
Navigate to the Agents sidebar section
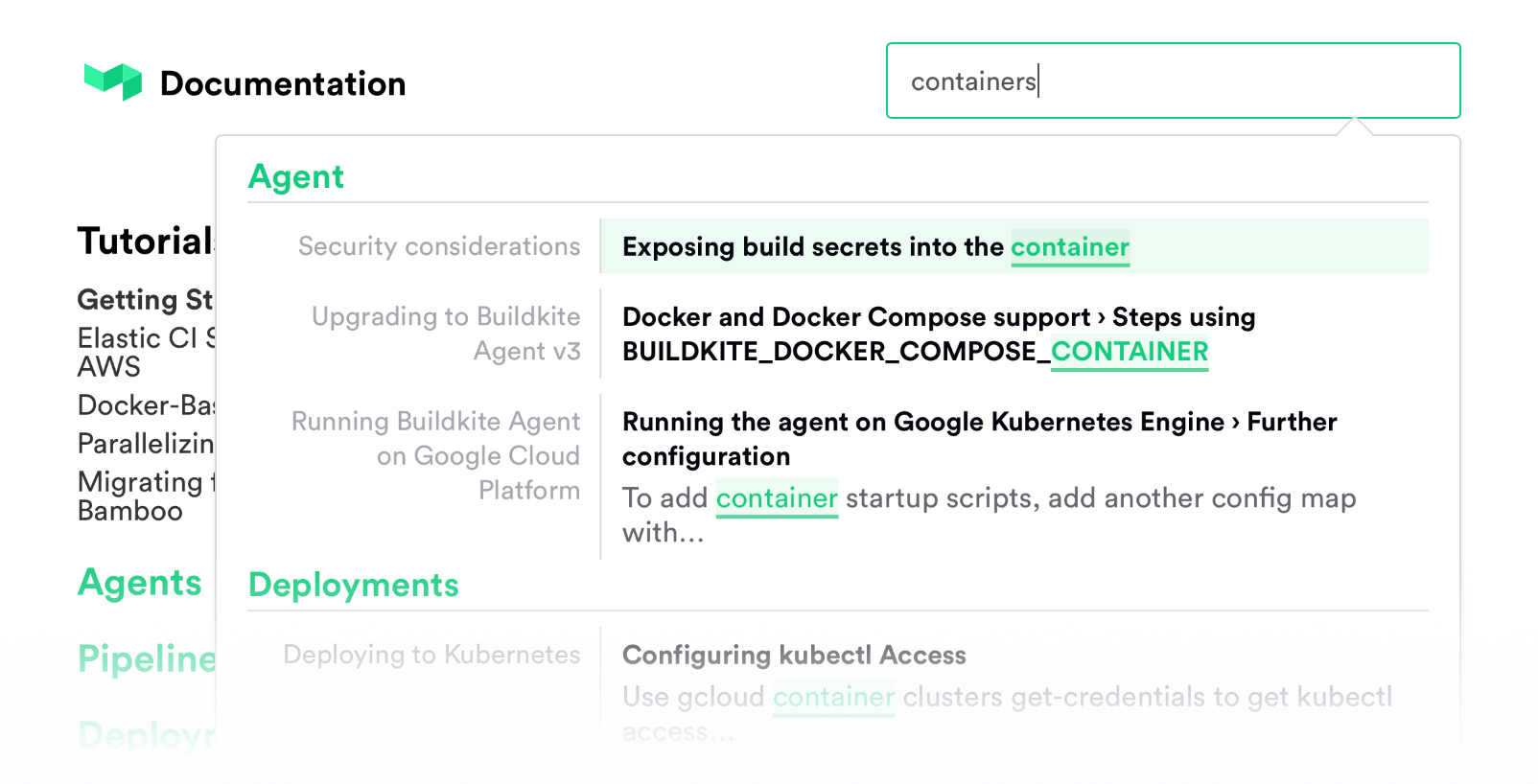(x=140, y=583)
